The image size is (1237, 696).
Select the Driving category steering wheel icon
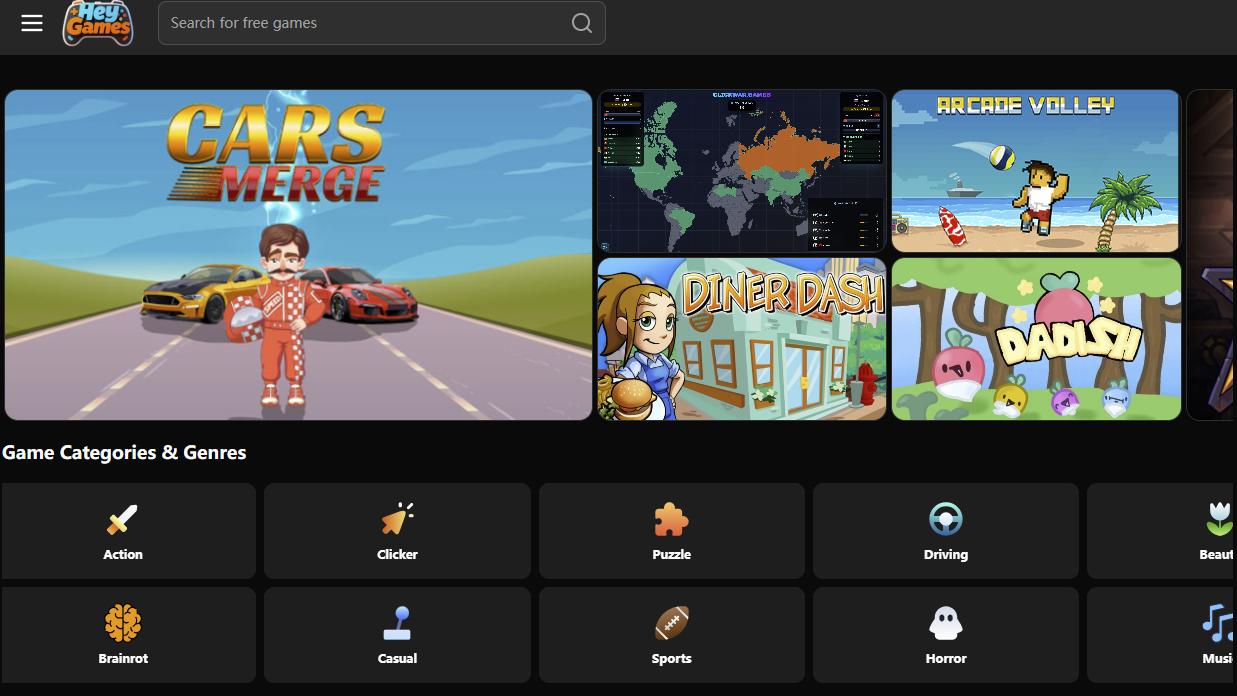pos(945,519)
